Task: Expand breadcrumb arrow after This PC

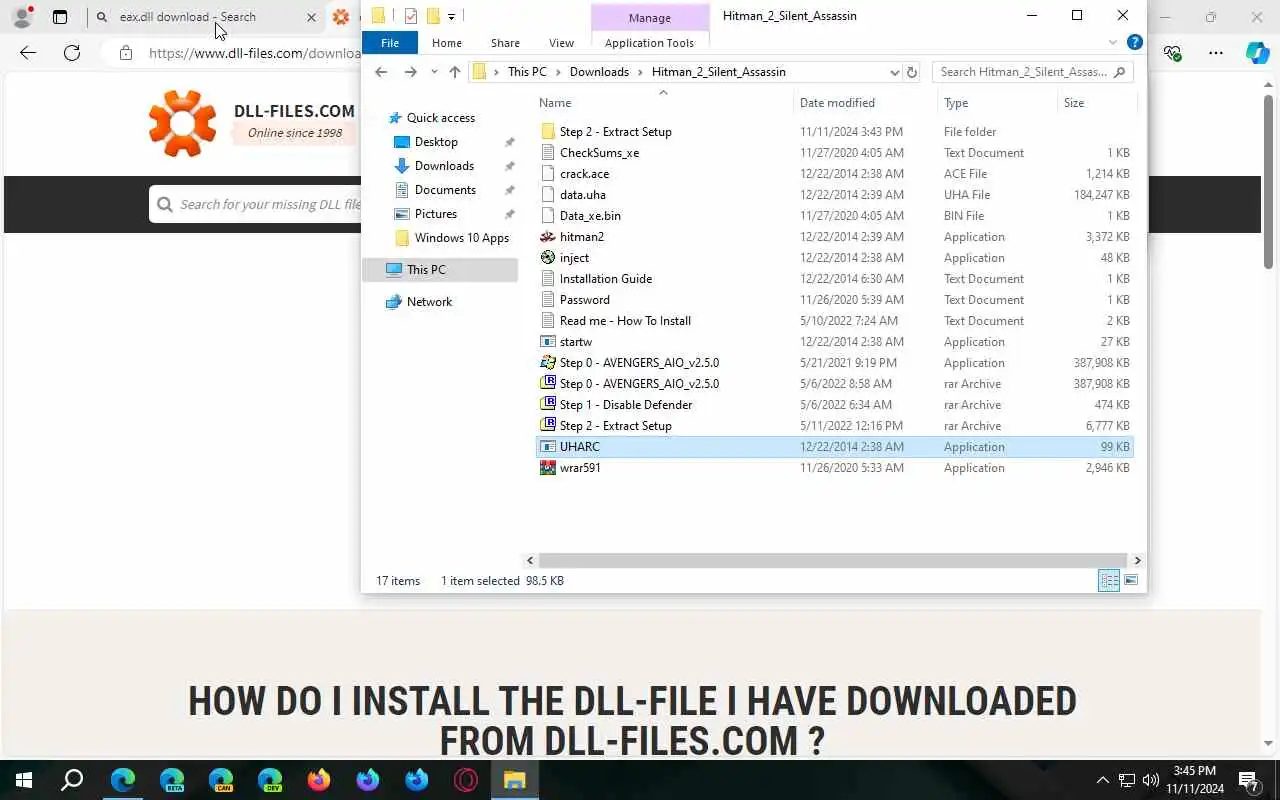Action: point(559,72)
